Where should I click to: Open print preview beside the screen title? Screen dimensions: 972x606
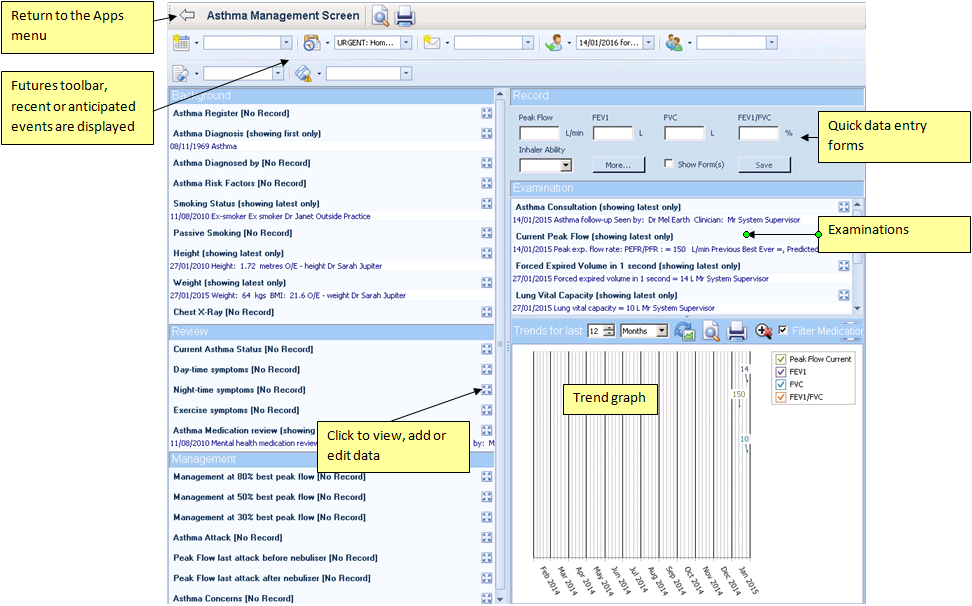click(x=381, y=16)
